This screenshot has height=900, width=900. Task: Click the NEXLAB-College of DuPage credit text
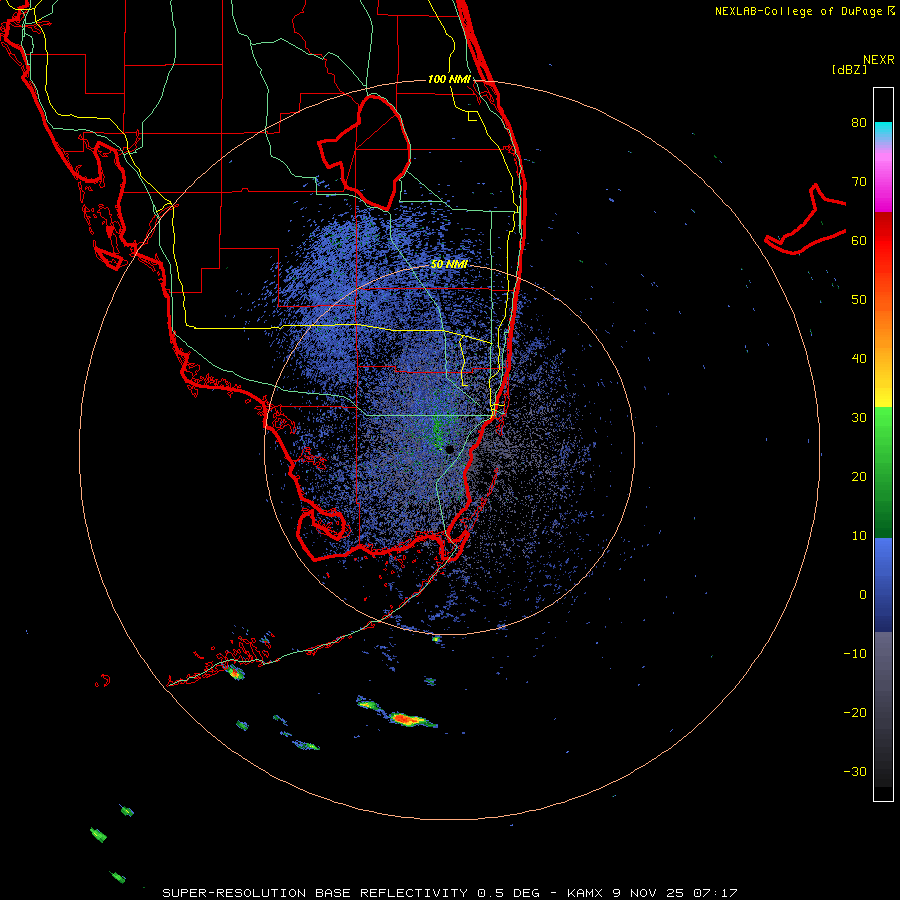(799, 11)
